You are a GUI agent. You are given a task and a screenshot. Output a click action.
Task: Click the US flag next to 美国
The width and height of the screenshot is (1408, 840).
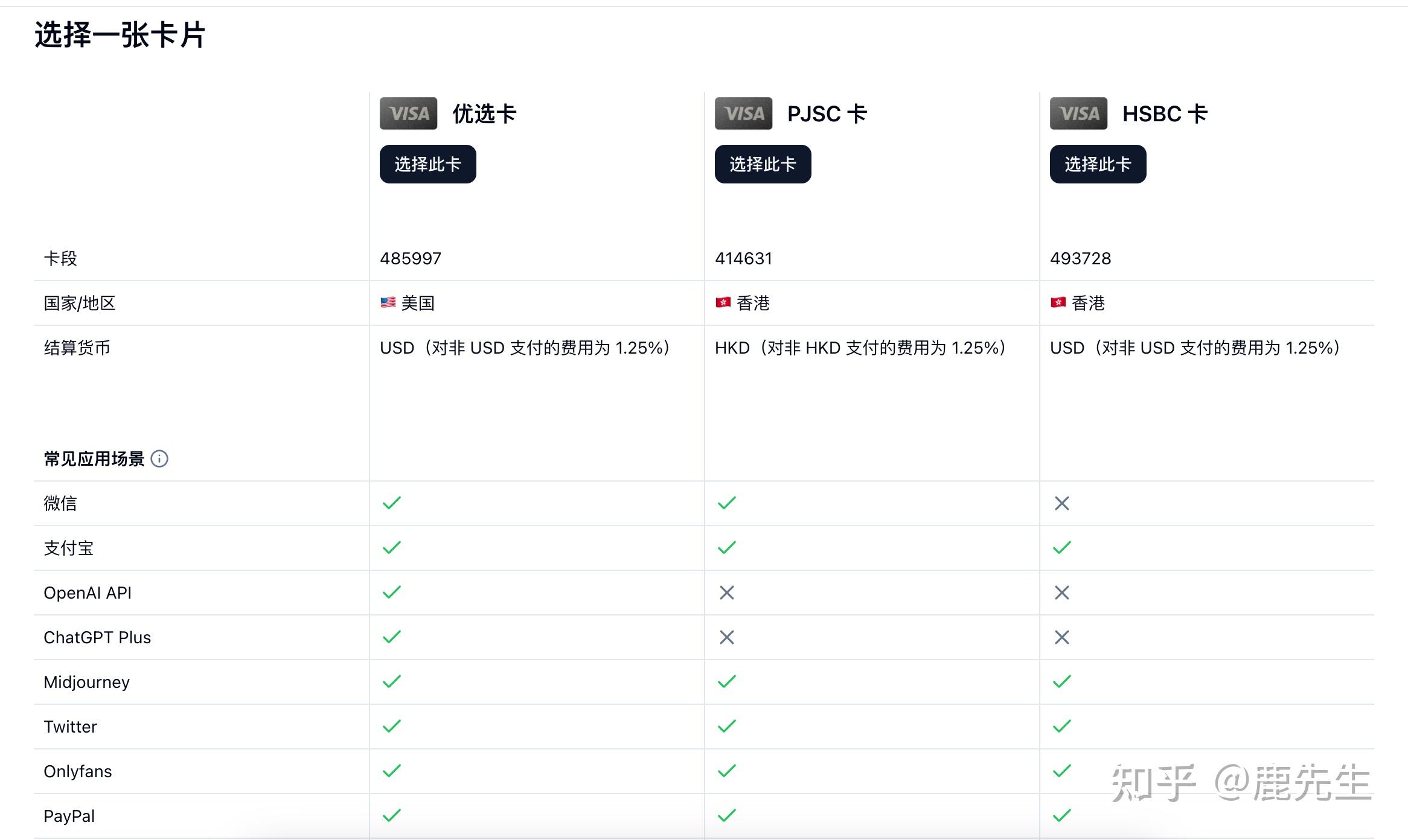click(388, 302)
